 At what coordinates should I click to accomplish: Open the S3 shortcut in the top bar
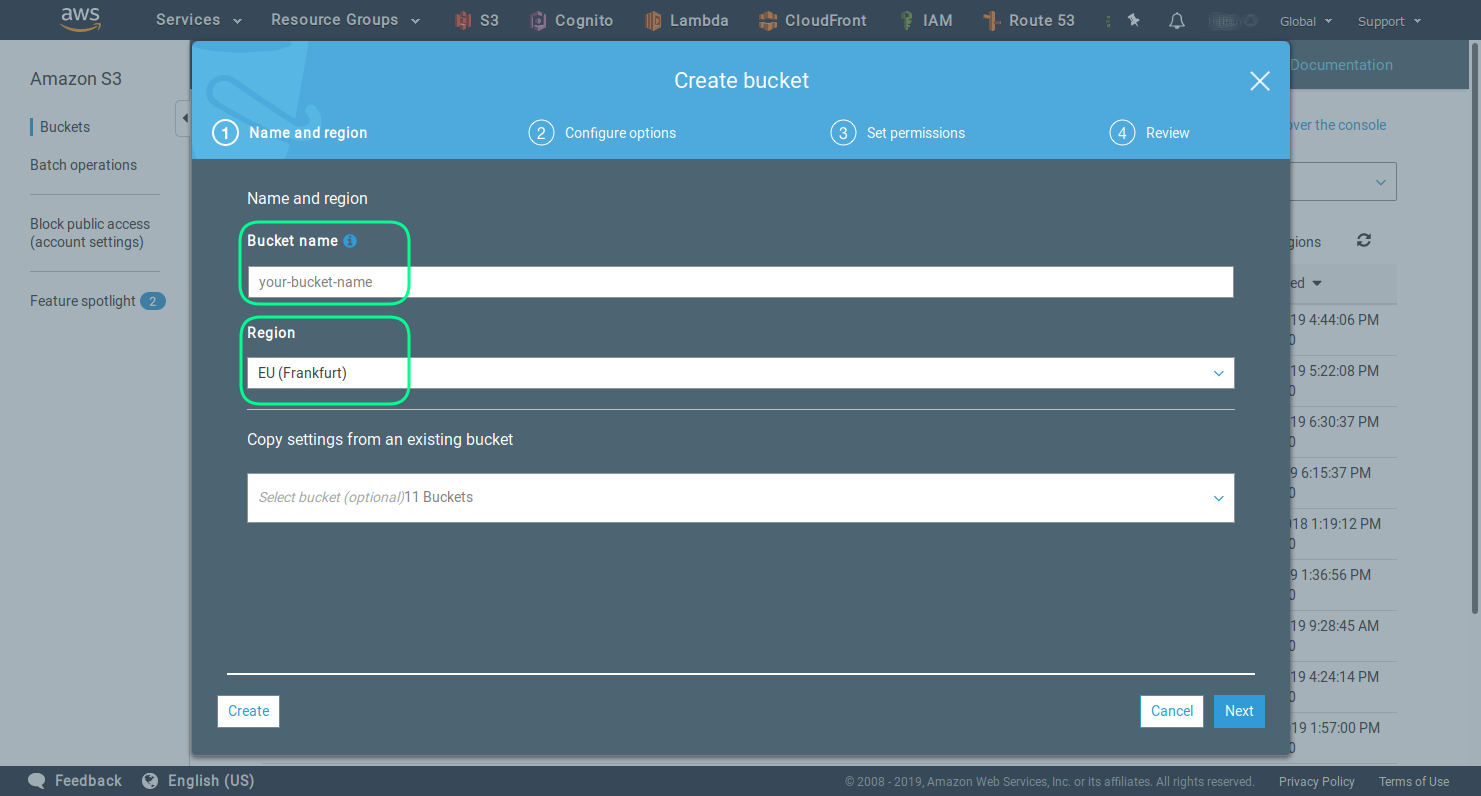(476, 20)
